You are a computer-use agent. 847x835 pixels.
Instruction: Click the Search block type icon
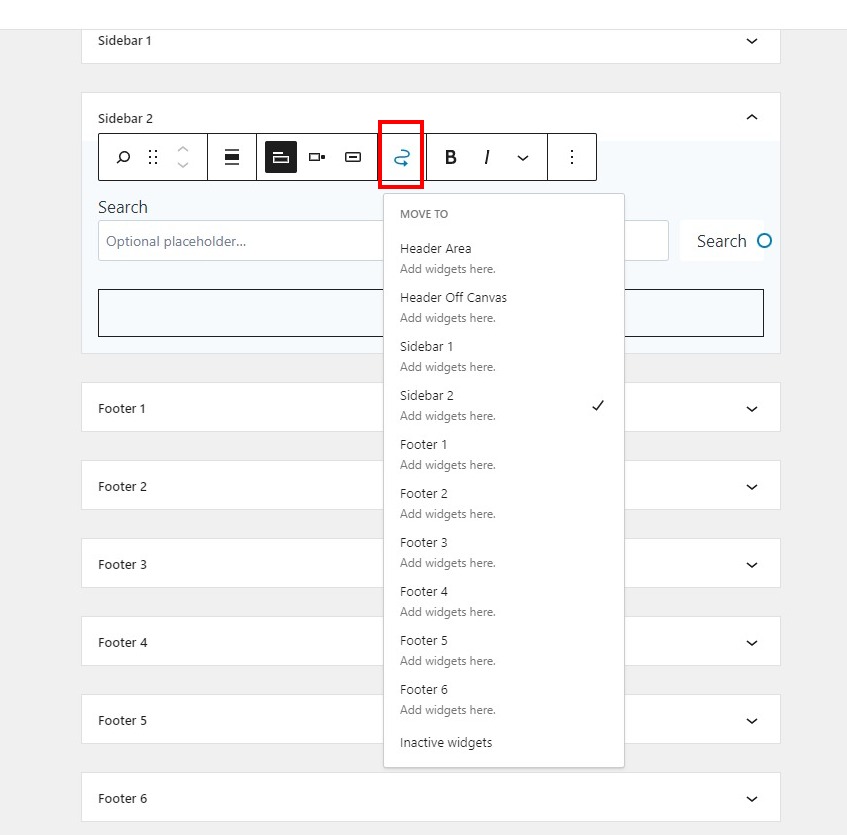[123, 157]
